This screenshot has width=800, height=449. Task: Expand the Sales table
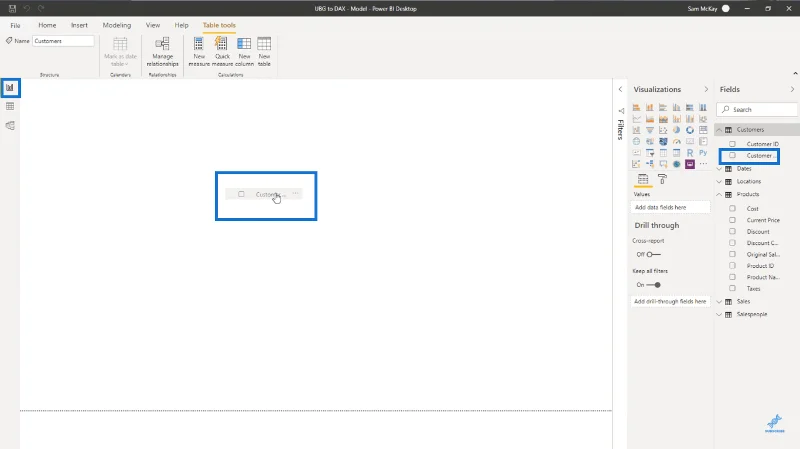(x=719, y=302)
